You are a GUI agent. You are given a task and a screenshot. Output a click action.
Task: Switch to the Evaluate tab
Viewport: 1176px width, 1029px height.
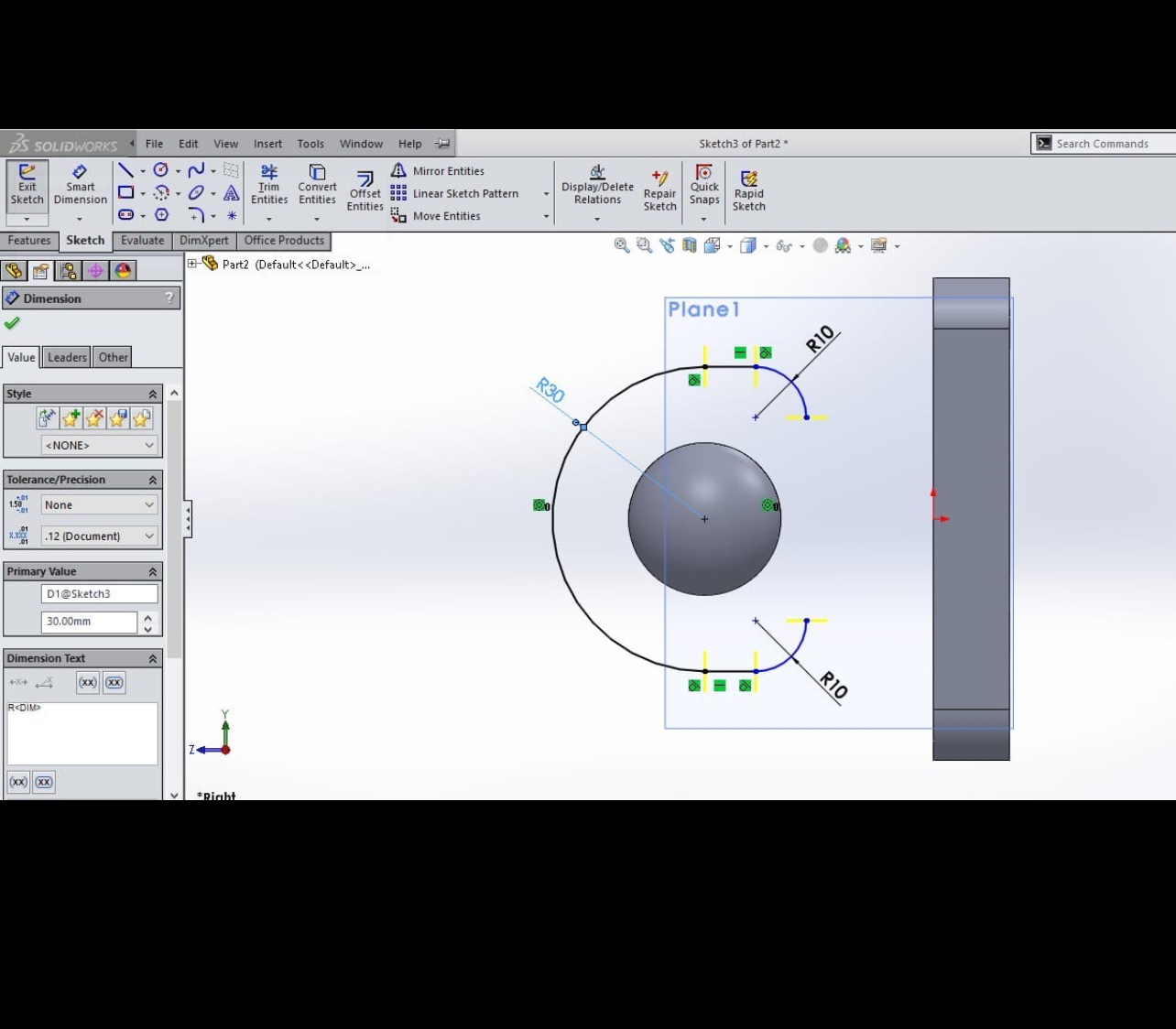143,241
